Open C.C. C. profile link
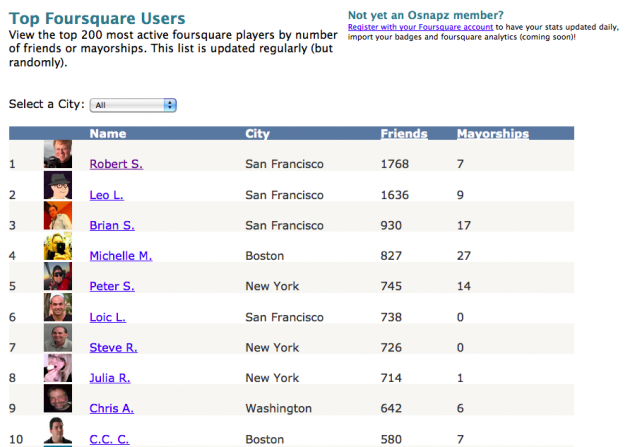Viewport: 630px width, 447px height. click(111, 439)
